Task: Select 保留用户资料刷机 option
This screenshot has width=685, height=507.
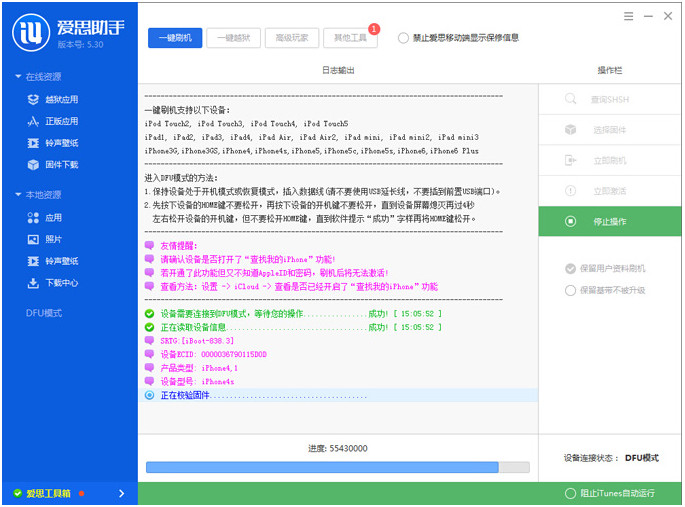Action: click(570, 268)
